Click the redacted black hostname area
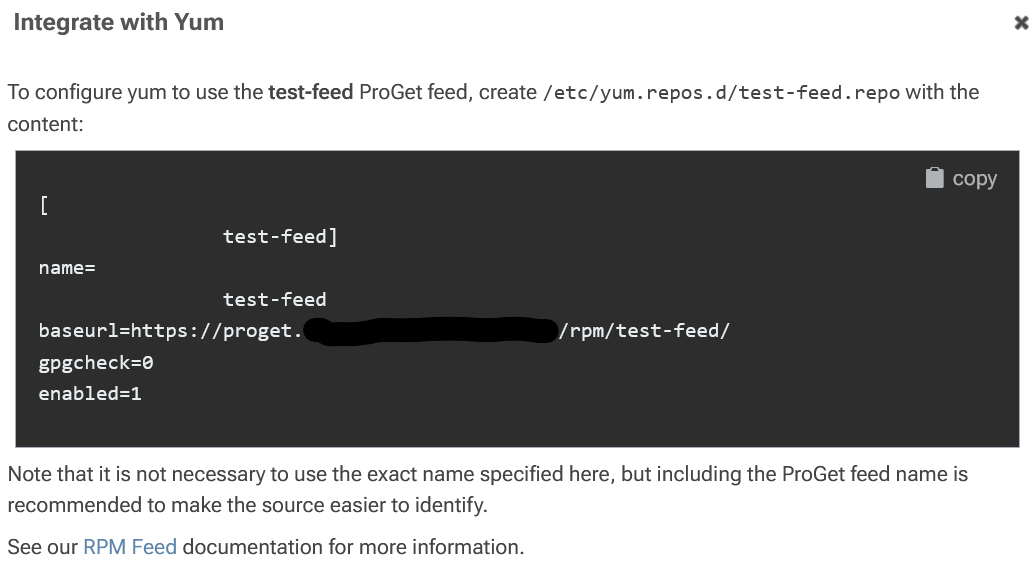1029x564 pixels. tap(430, 331)
